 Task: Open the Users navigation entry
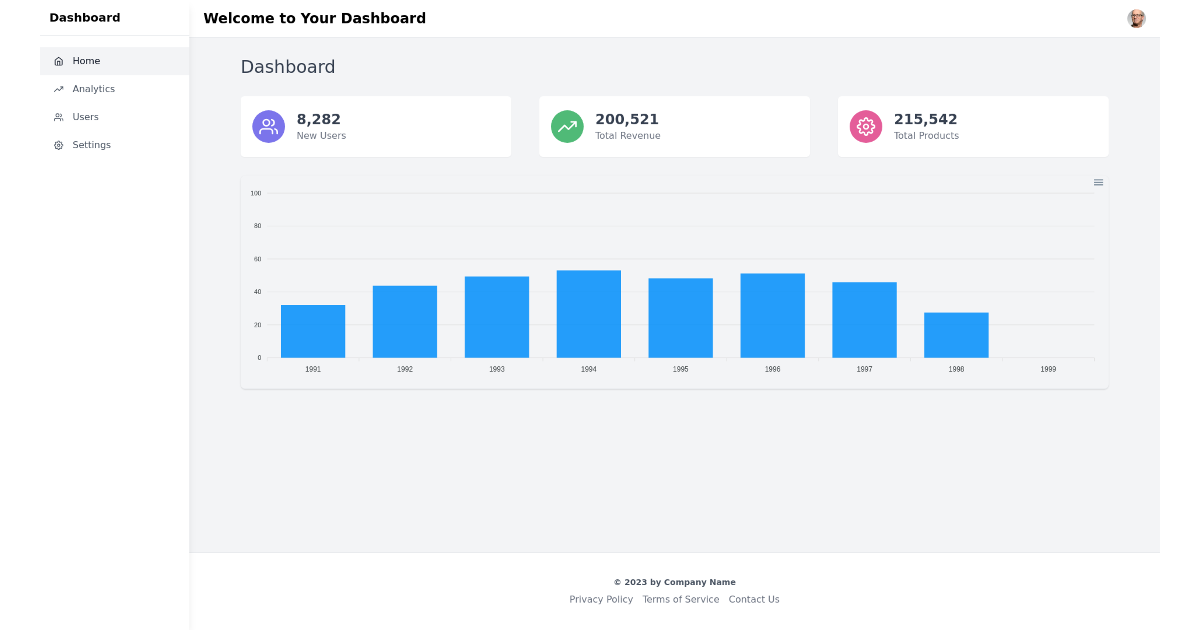coord(83,116)
